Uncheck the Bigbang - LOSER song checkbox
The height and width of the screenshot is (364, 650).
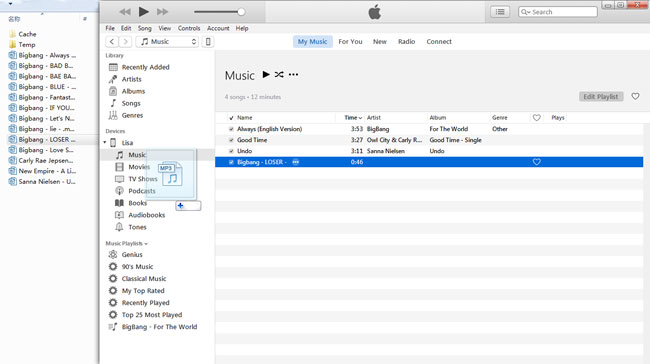coord(231,162)
